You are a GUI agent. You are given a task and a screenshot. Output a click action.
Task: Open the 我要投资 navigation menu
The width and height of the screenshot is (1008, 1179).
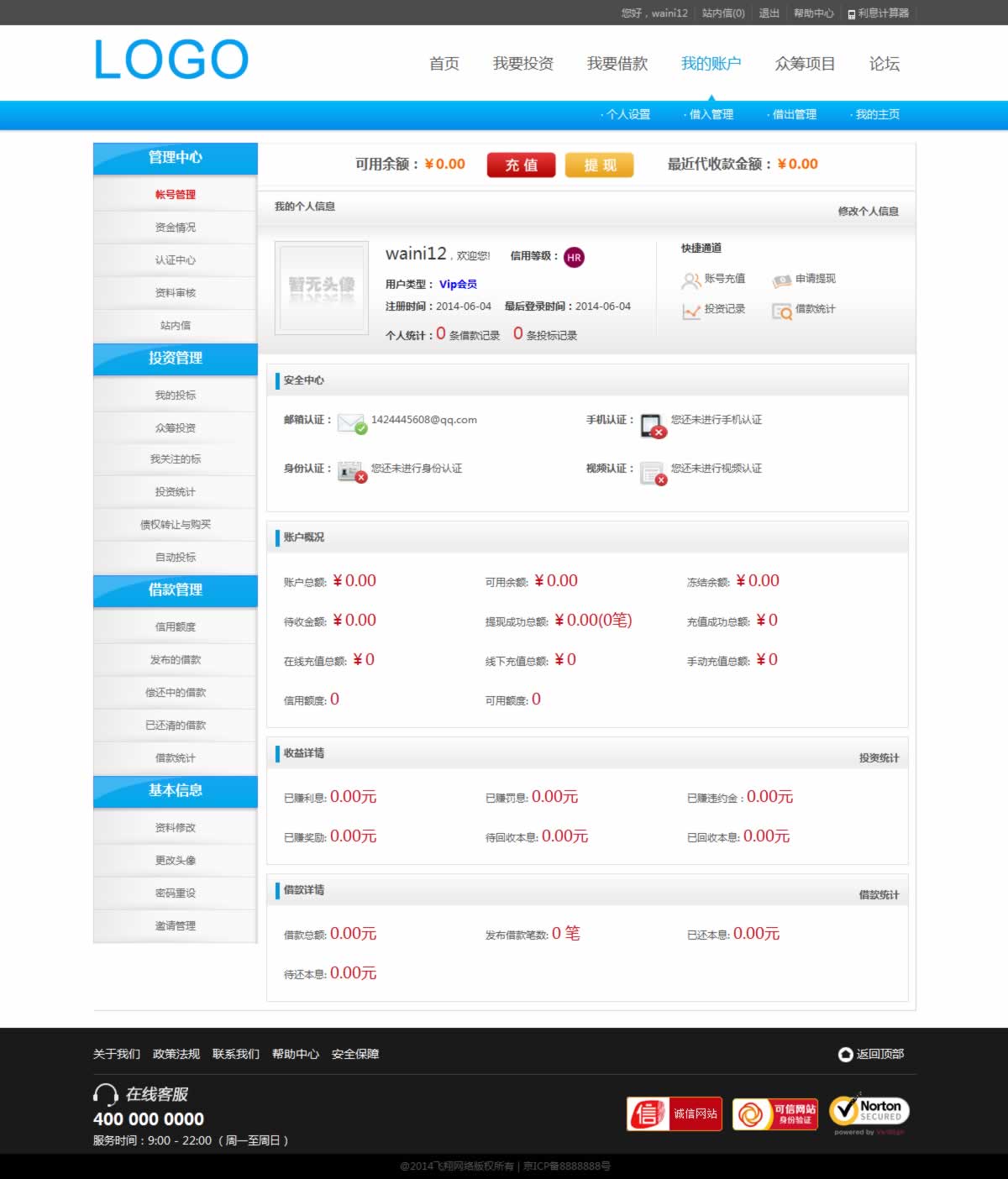coord(522,64)
